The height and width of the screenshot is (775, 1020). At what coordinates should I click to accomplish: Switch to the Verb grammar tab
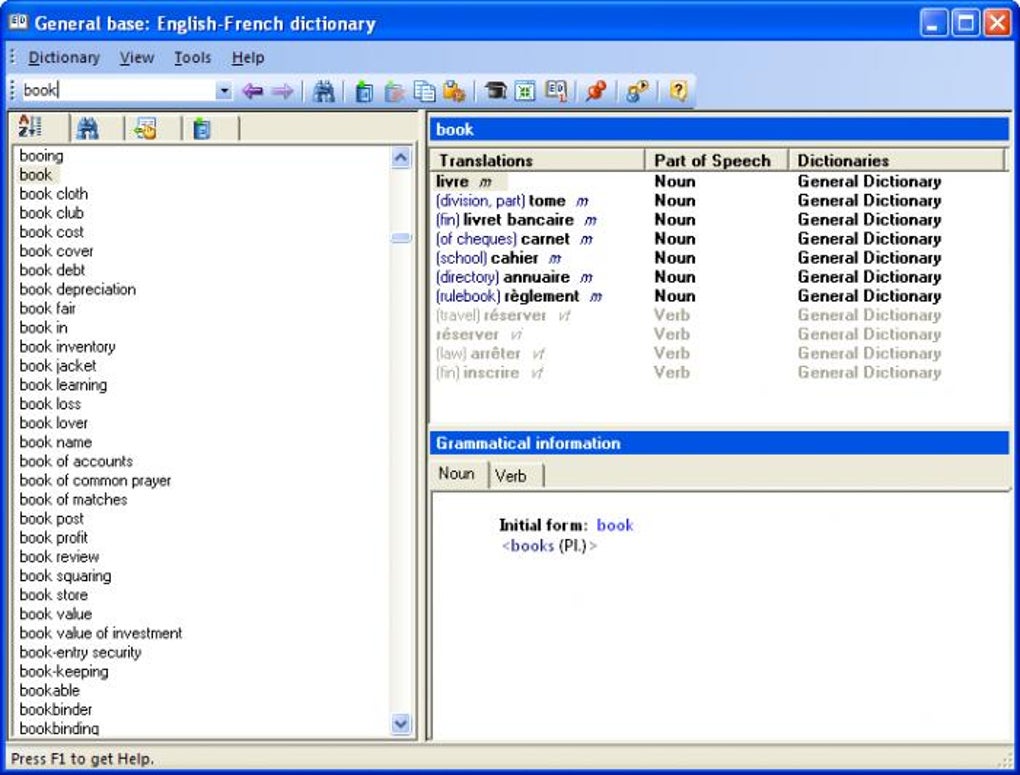pyautogui.click(x=511, y=476)
